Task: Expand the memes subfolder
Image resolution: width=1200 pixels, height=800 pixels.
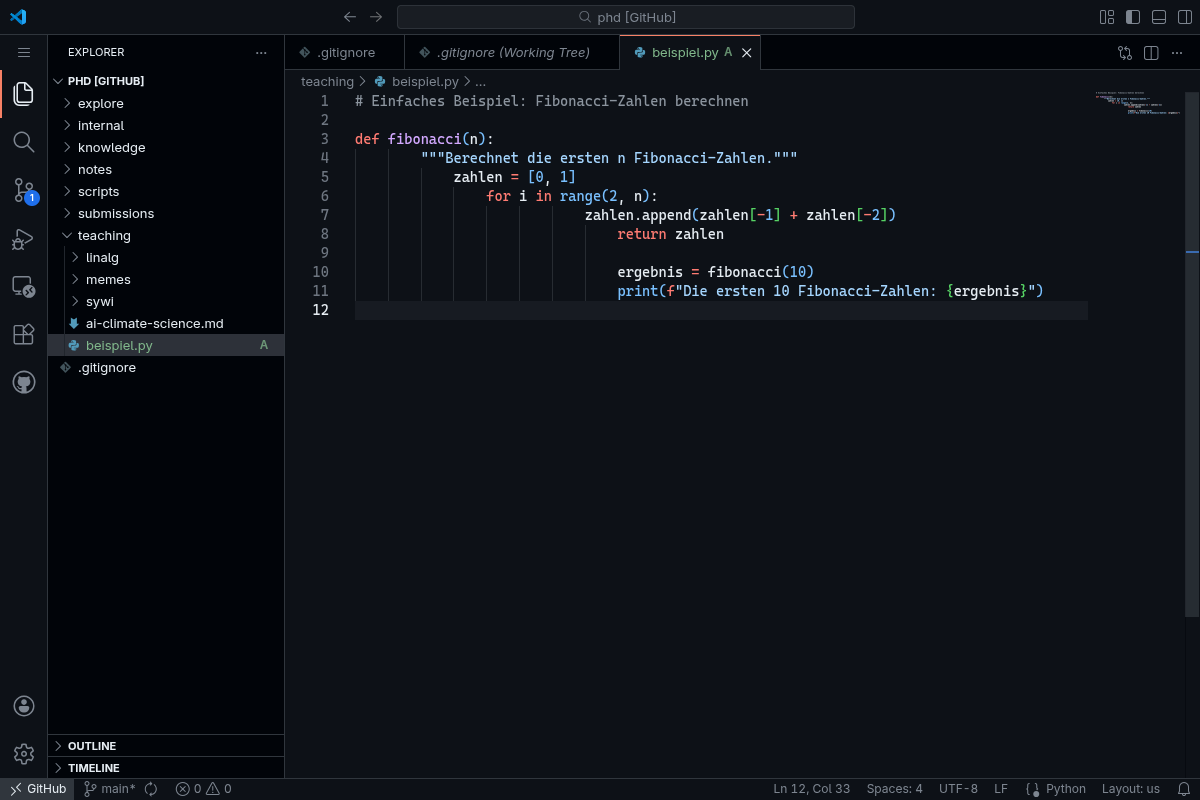Action: [x=166, y=279]
